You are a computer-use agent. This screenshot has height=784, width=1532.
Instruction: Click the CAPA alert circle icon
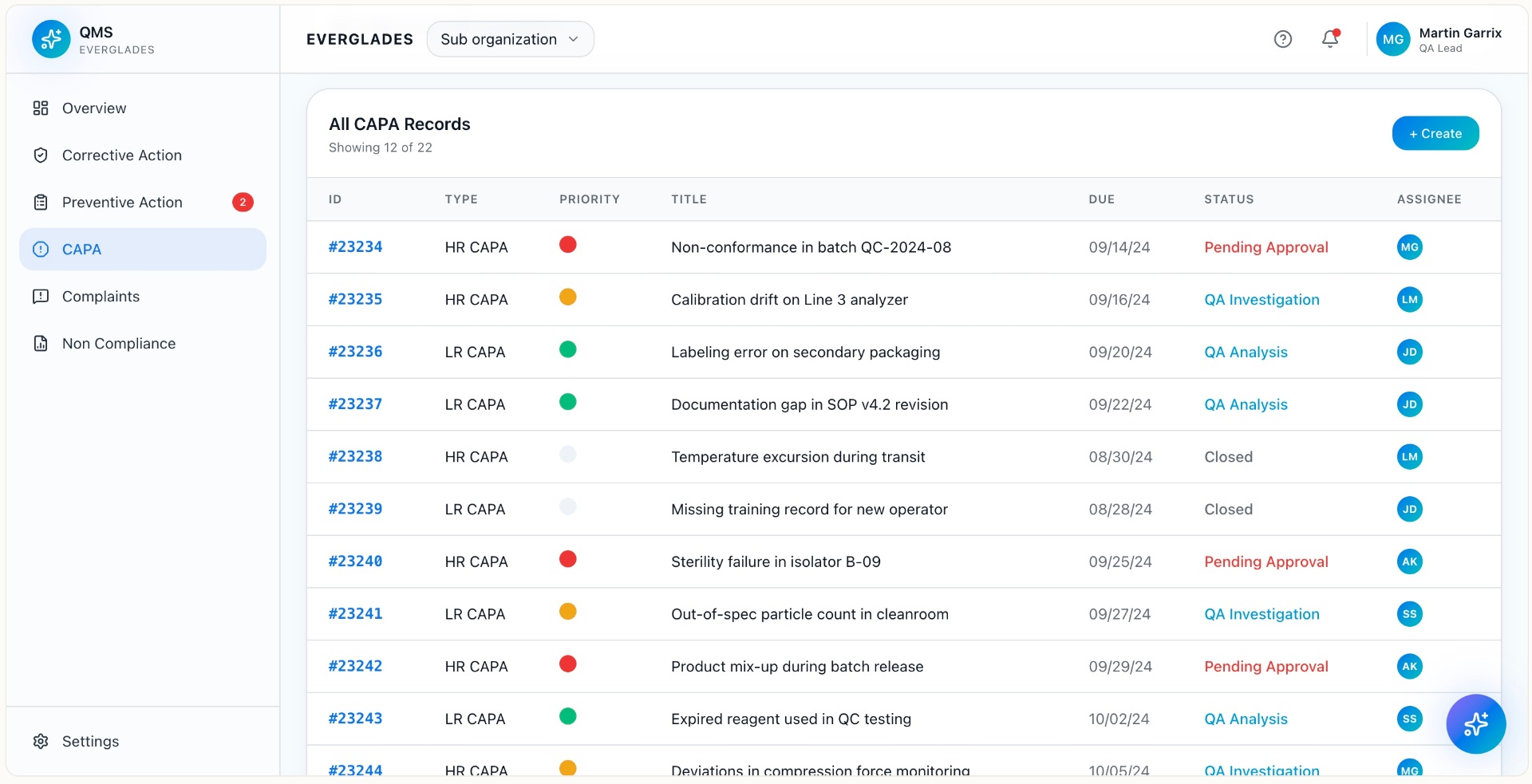(41, 250)
